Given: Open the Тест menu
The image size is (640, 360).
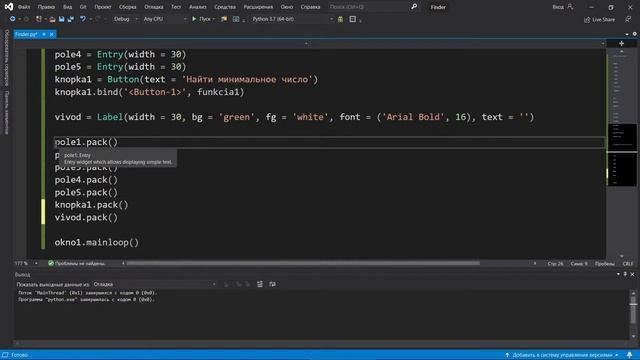Looking at the screenshot, I should pyautogui.click(x=176, y=7).
